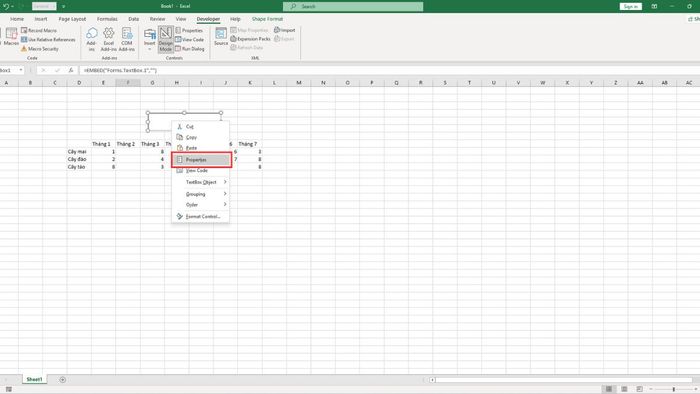Screen dimensions: 700x394
Task: Expand the Order submenu
Action: click(x=200, y=205)
